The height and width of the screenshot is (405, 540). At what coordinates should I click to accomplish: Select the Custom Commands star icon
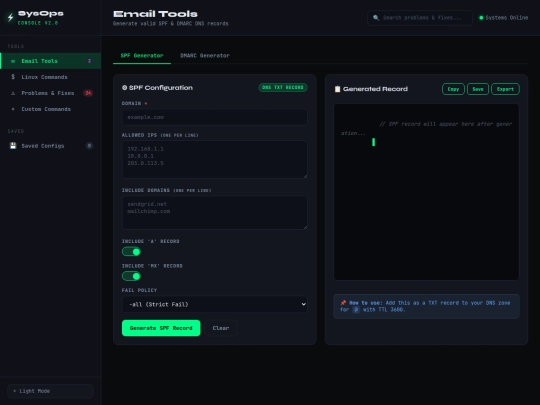[x=13, y=109]
